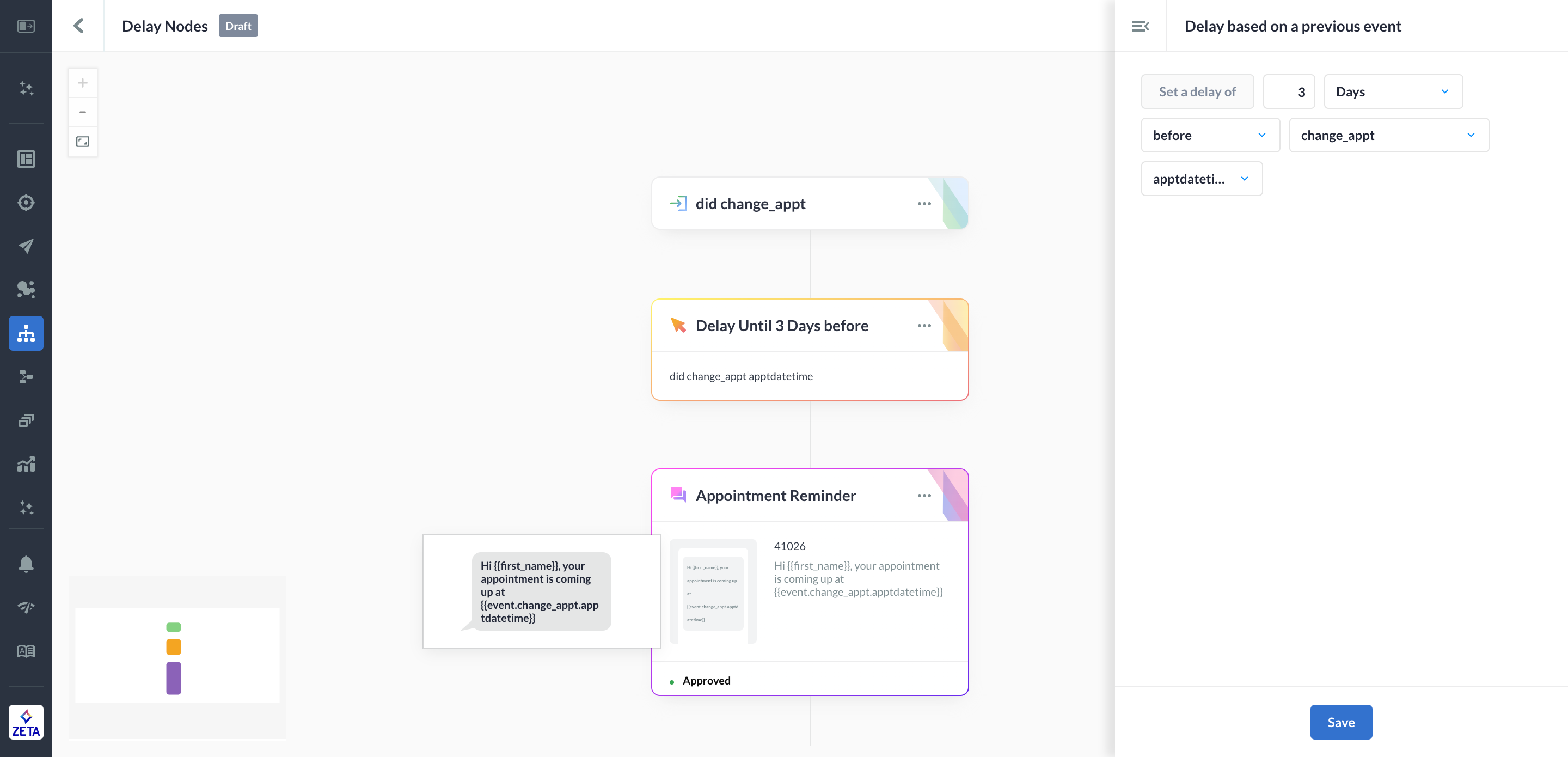This screenshot has height=757, width=1568.
Task: Click the back arrow beside Delay Nodes
Action: tap(78, 26)
